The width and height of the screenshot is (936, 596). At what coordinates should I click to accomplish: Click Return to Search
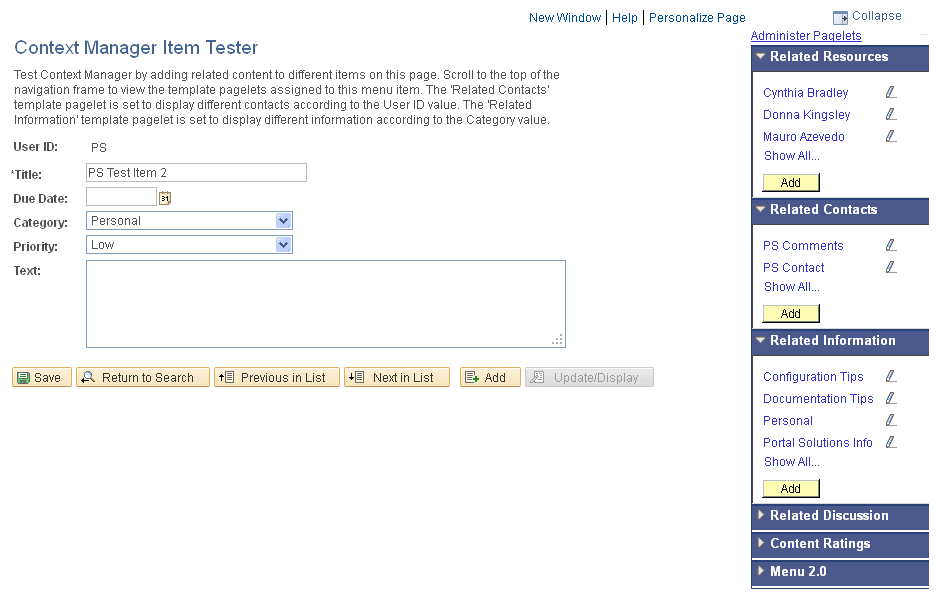(x=142, y=377)
